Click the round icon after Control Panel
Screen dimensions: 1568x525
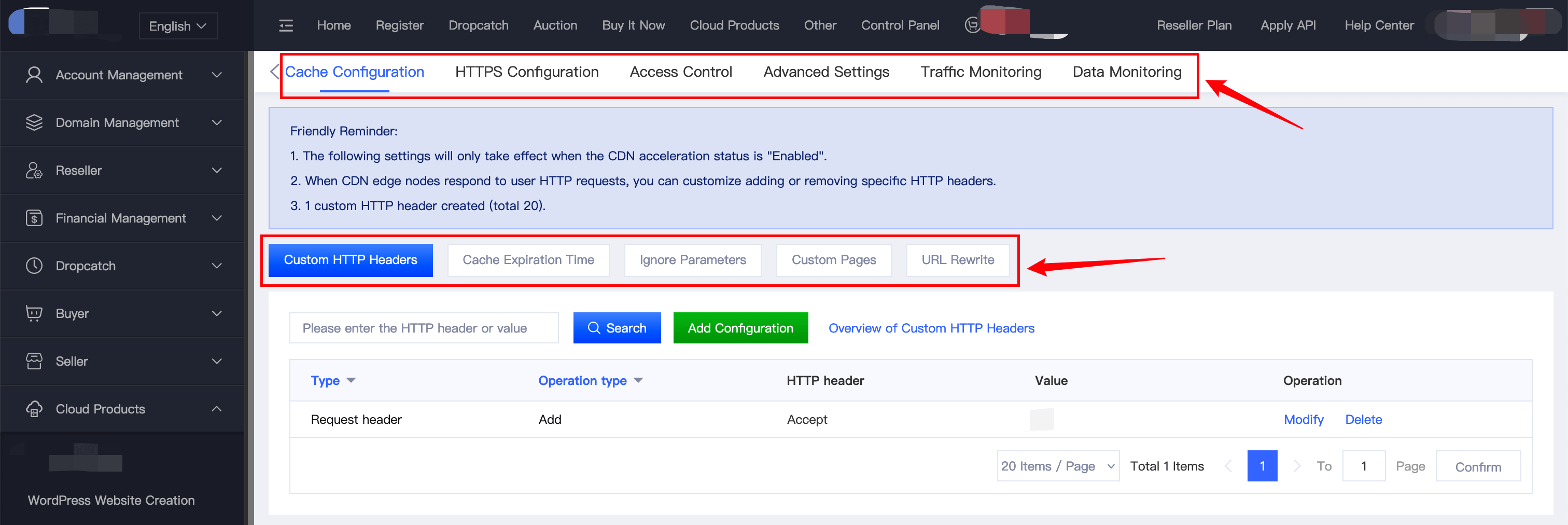pos(973,25)
